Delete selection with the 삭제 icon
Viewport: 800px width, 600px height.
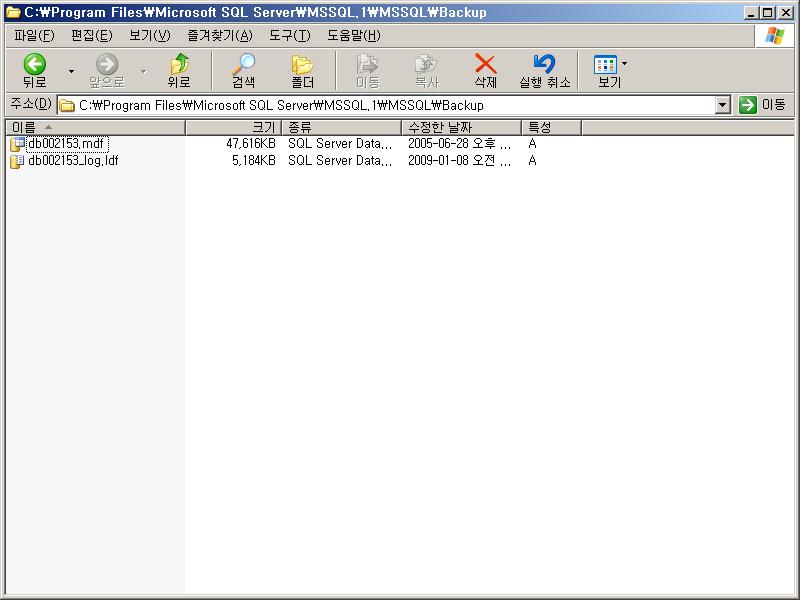[x=485, y=70]
